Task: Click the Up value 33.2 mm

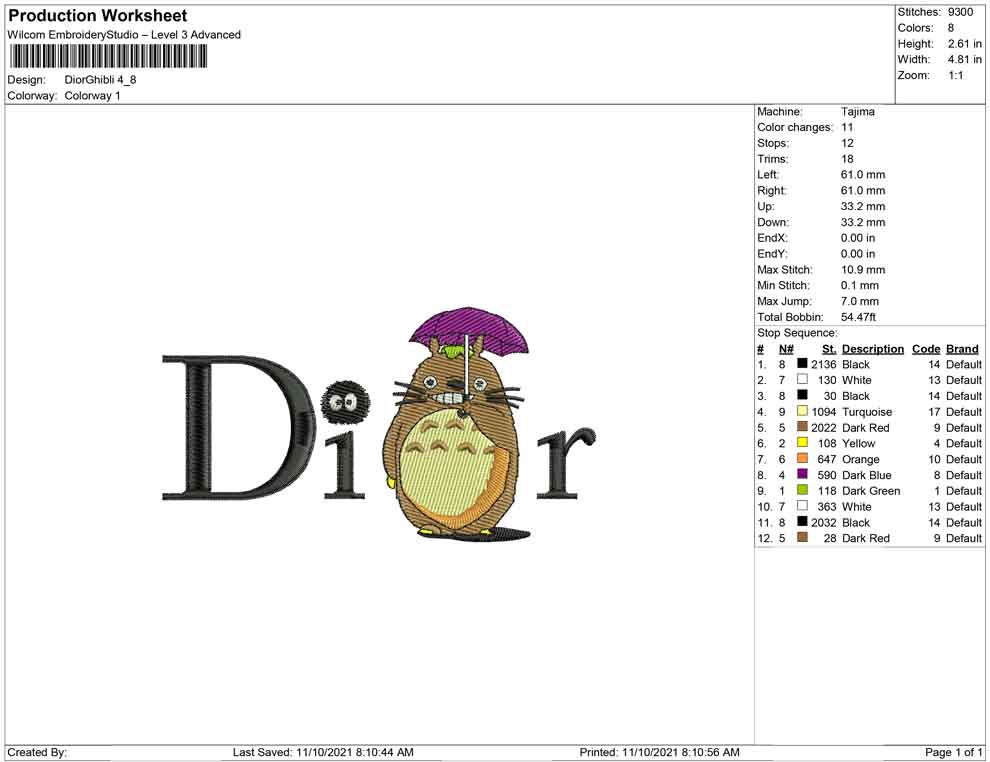Action: click(863, 206)
